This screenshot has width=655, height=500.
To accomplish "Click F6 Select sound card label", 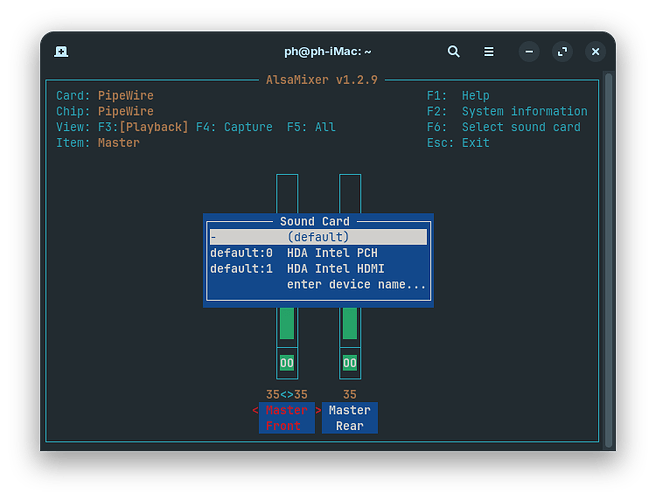I will (x=503, y=127).
